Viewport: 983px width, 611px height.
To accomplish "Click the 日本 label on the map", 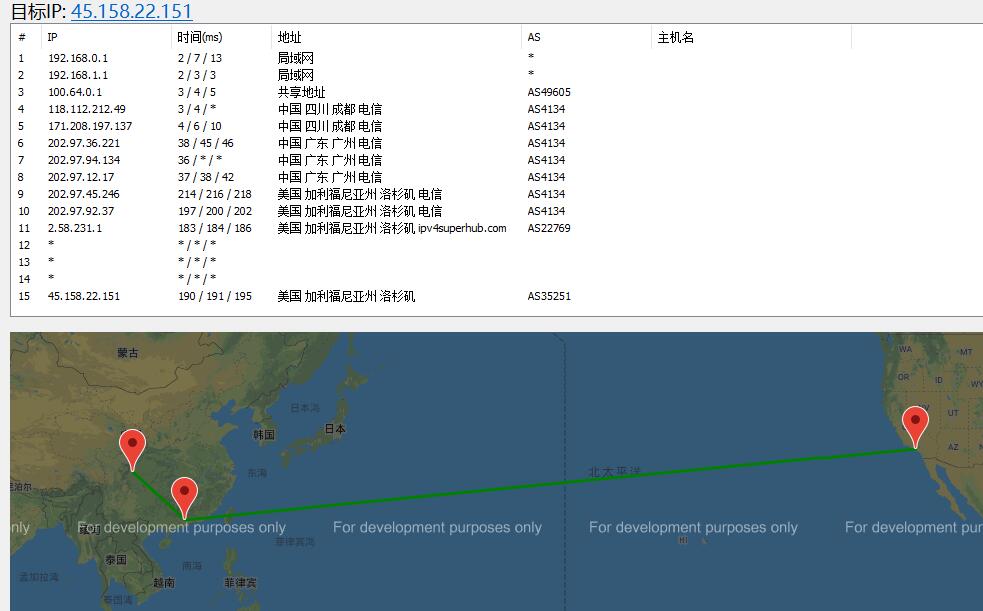I will [335, 429].
